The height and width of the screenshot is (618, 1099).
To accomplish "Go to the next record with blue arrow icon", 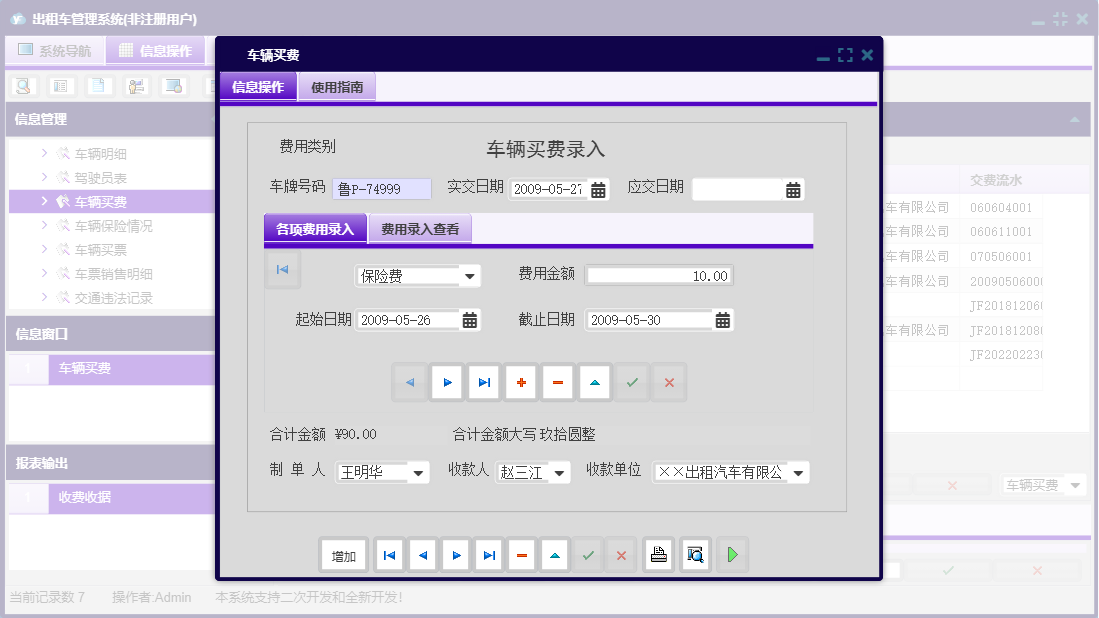I will [455, 555].
